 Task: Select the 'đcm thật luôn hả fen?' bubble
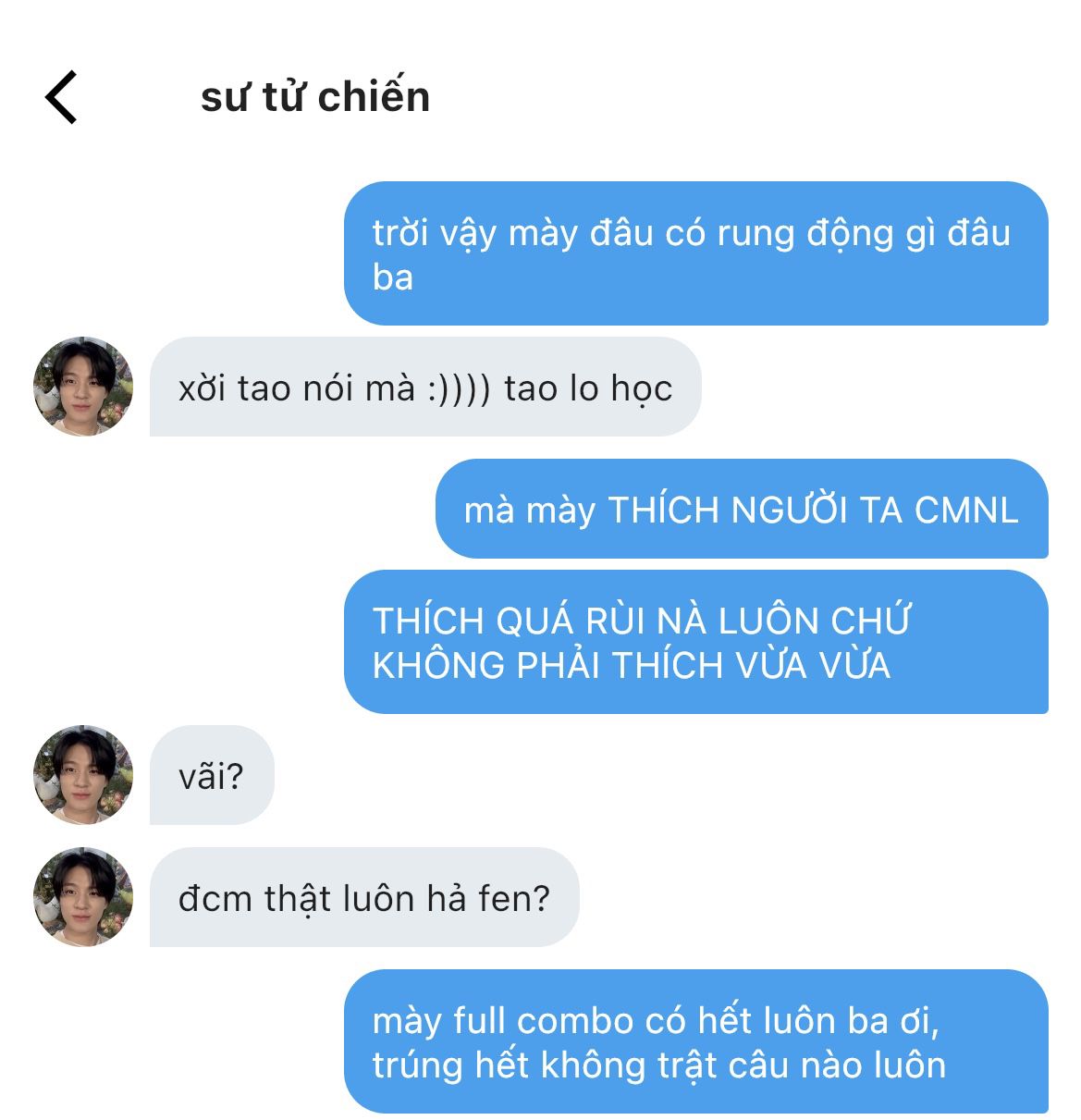pyautogui.click(x=364, y=897)
